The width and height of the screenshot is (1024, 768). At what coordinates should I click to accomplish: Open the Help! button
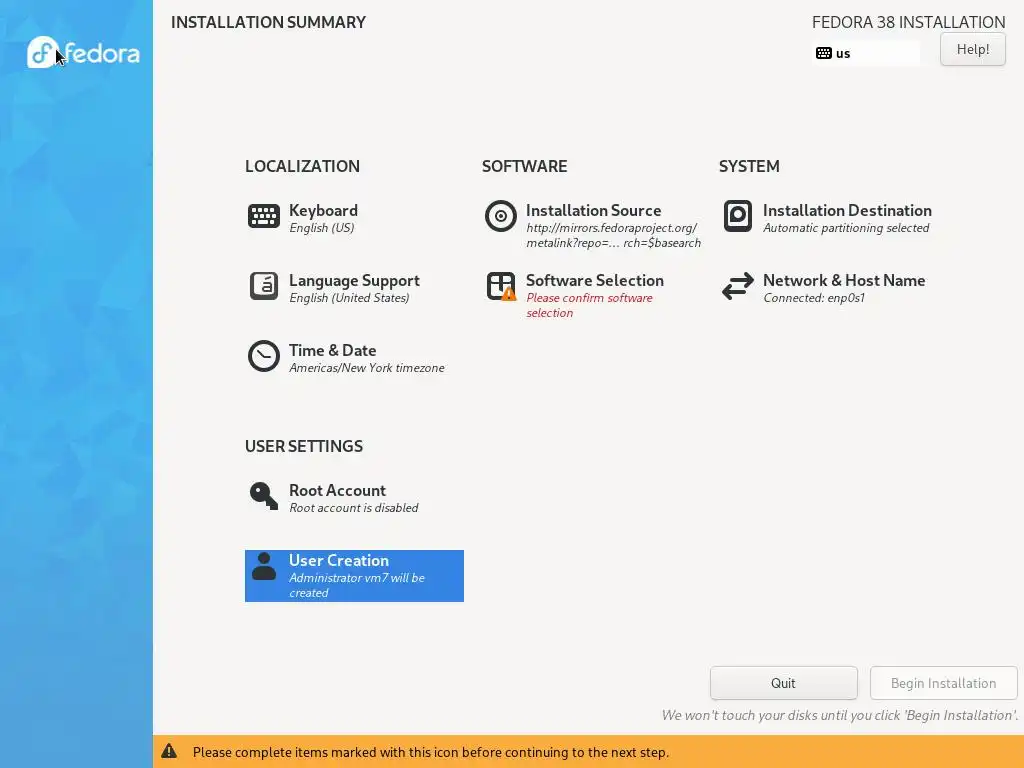tap(972, 49)
